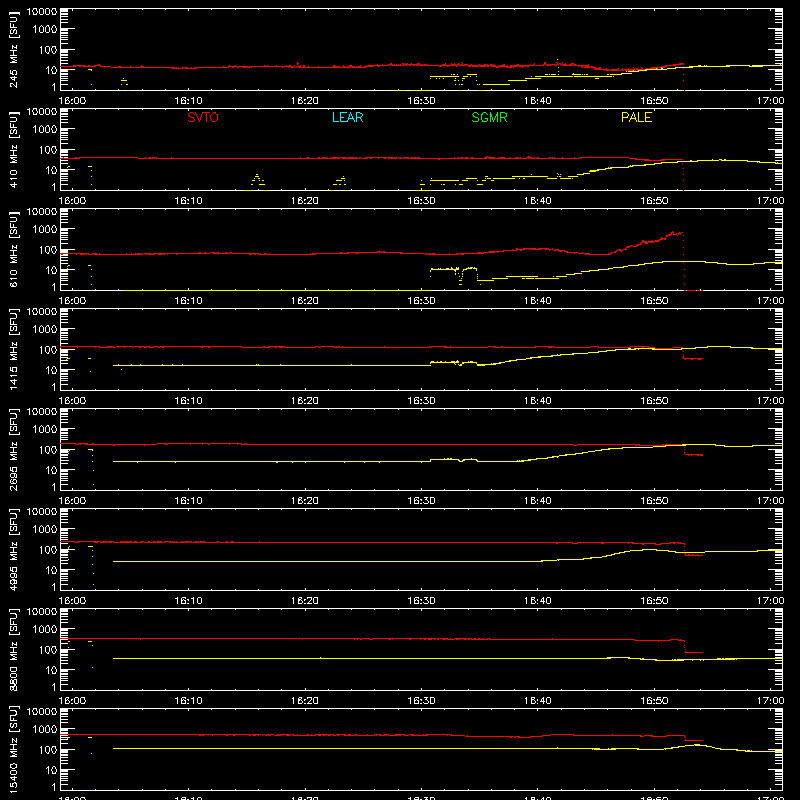
Task: Click the cyan LEAR station label
Action: (347, 117)
